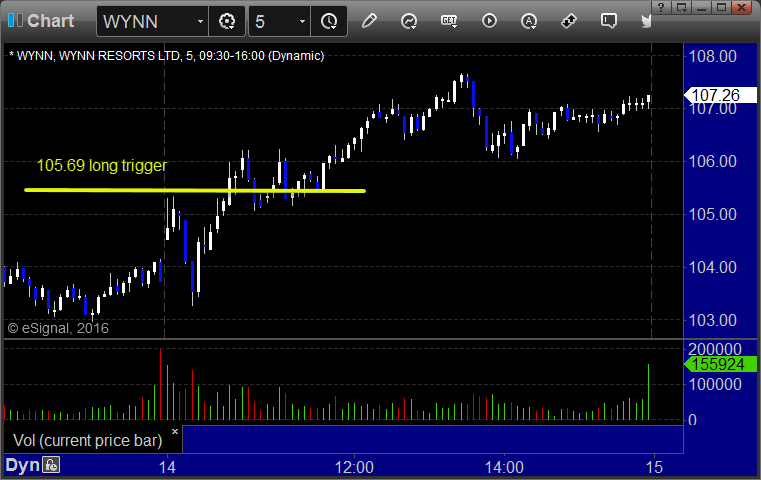
Task: Click the 103.00 price axis label
Action: [713, 320]
